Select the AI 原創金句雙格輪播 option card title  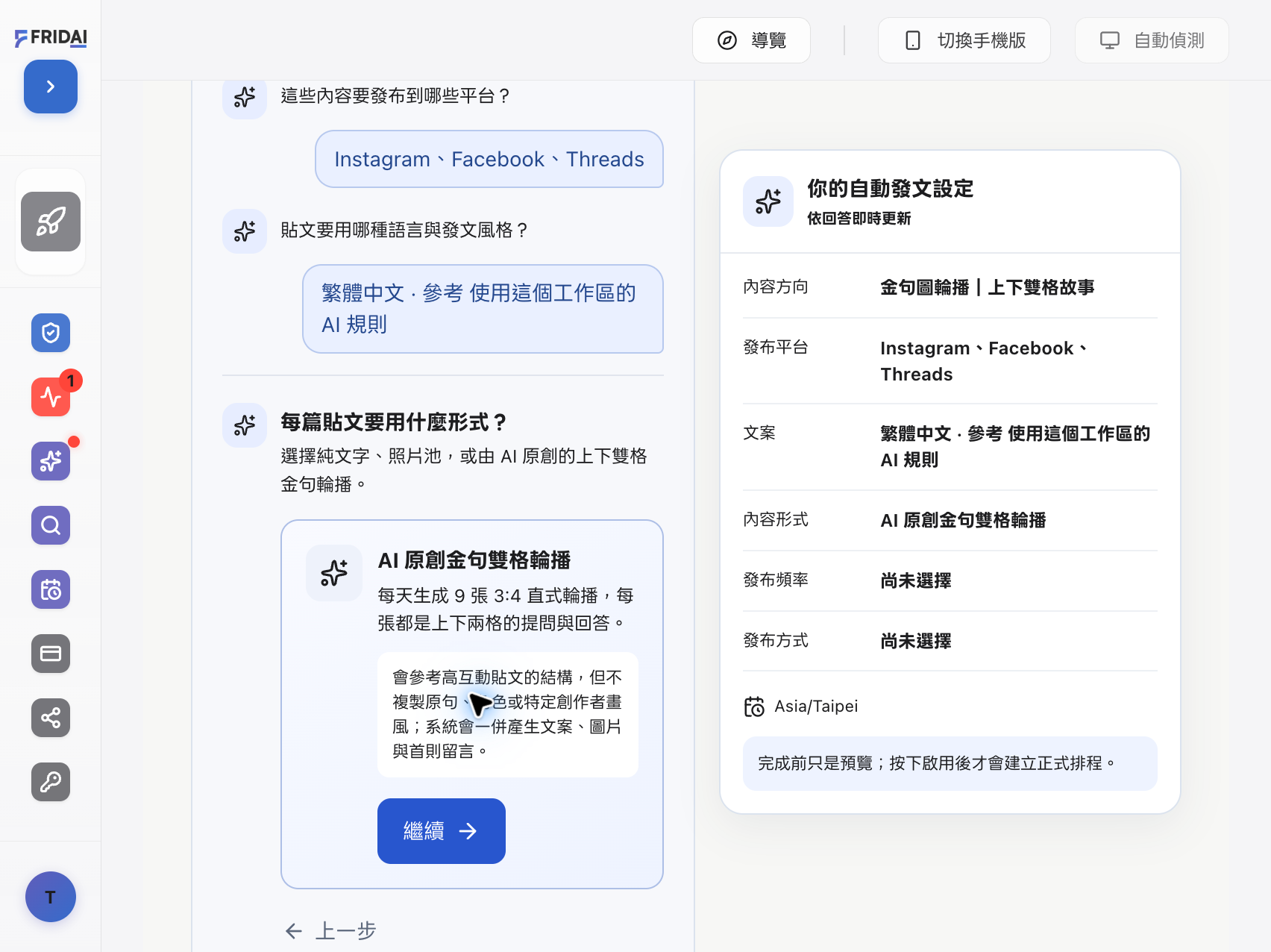click(x=474, y=560)
